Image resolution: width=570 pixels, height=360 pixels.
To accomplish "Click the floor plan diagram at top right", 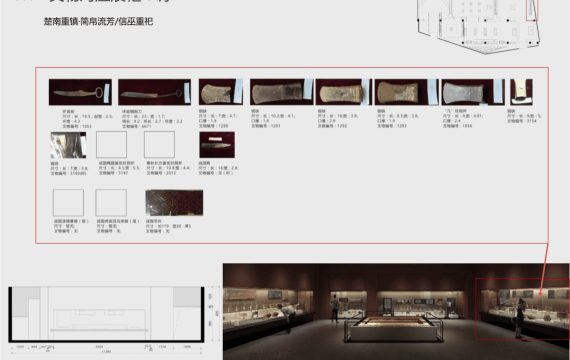I will tap(479, 27).
